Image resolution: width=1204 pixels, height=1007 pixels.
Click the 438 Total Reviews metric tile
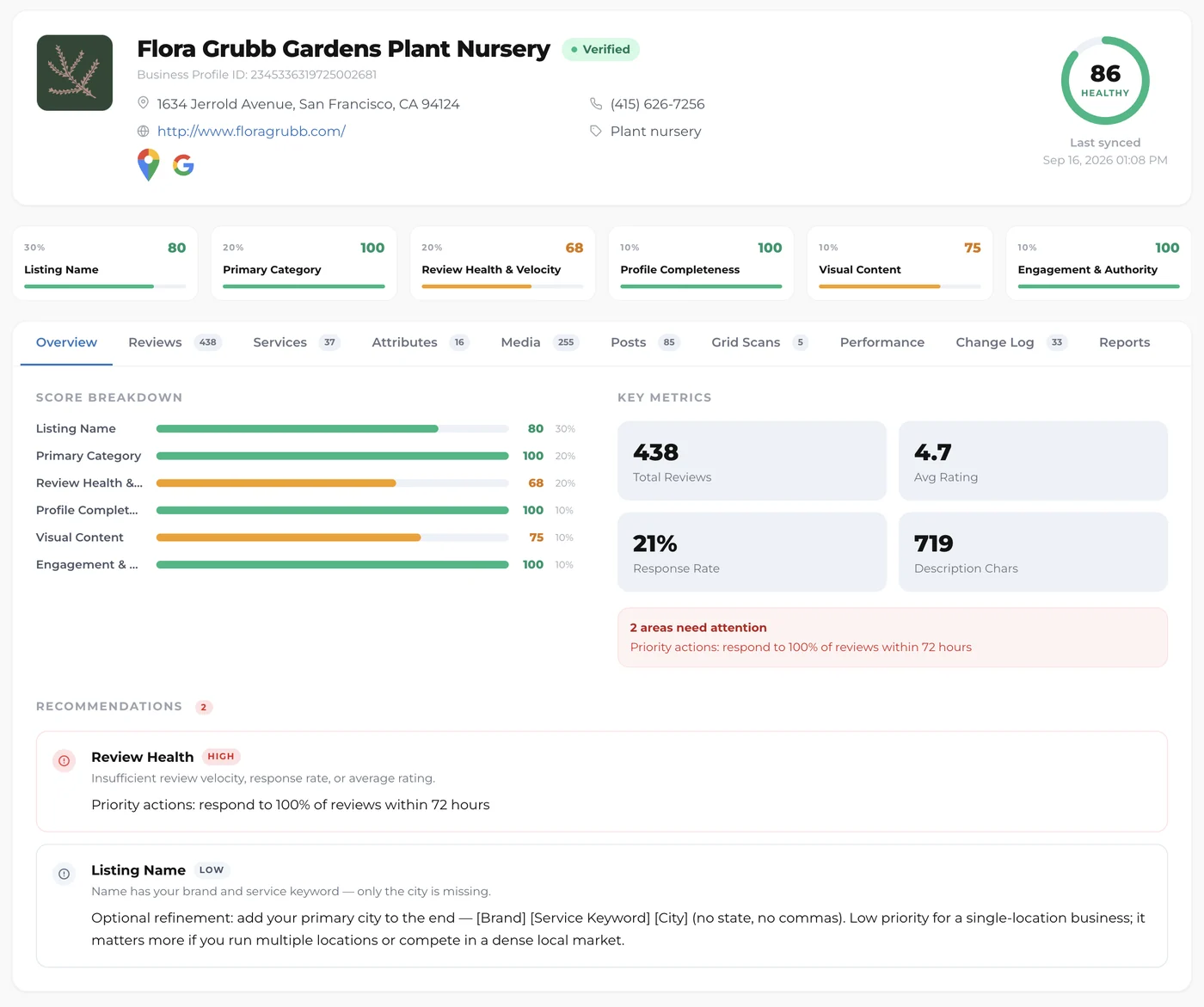(x=752, y=461)
